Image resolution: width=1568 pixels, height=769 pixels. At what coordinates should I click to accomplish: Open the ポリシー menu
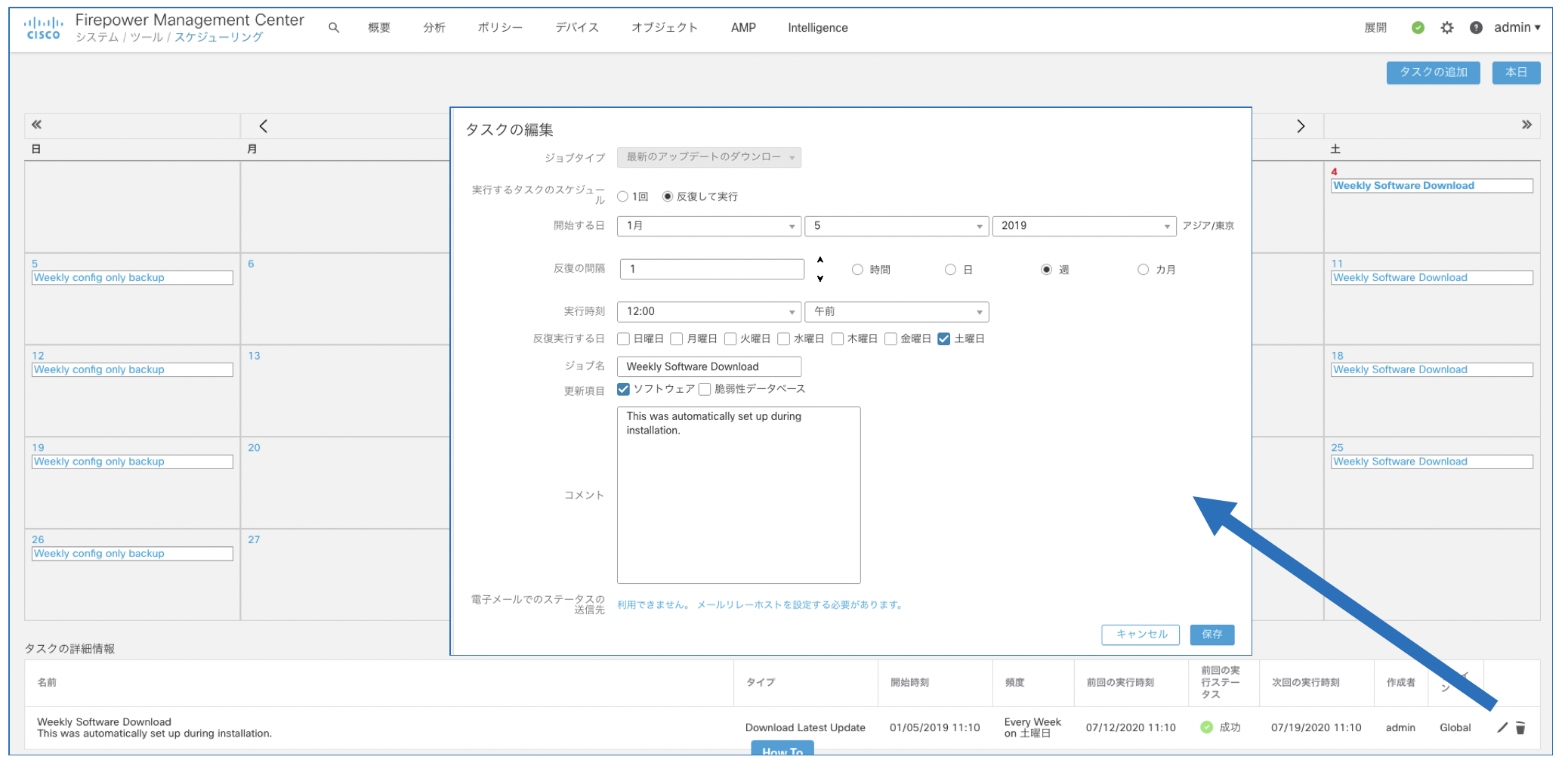[x=499, y=28]
